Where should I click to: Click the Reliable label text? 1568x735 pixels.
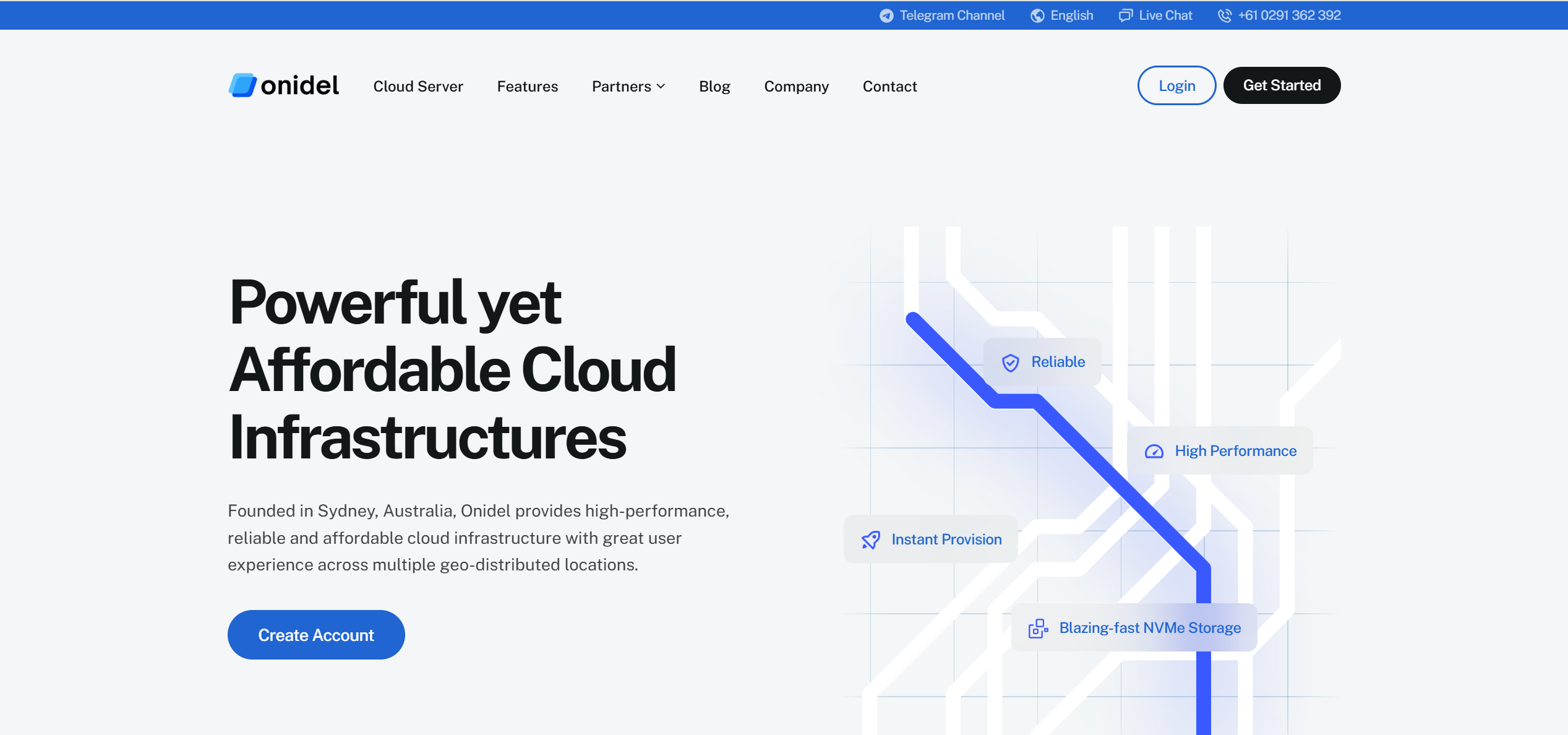(1058, 362)
